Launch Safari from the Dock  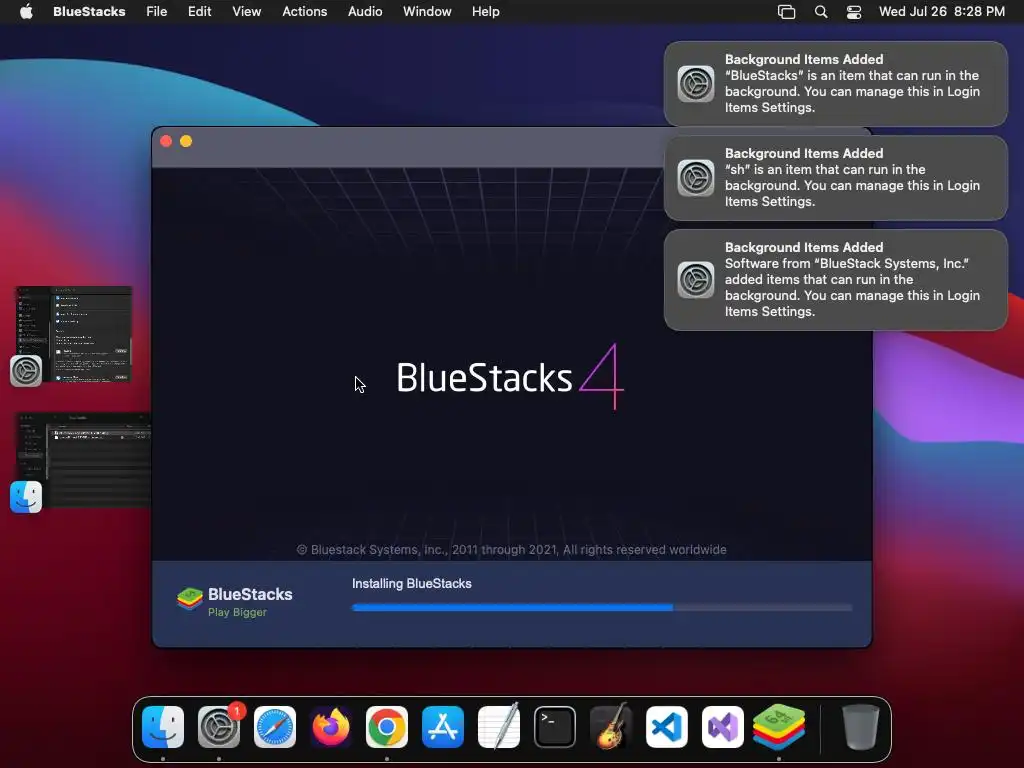click(x=275, y=727)
